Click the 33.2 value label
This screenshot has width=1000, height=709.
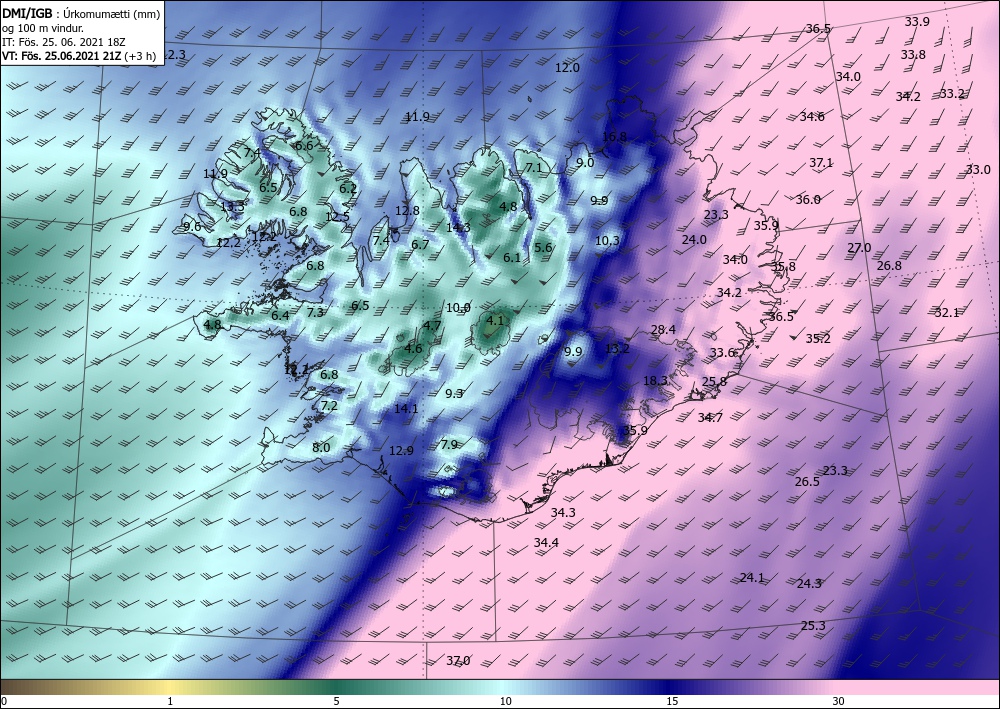pyautogui.click(x=952, y=94)
